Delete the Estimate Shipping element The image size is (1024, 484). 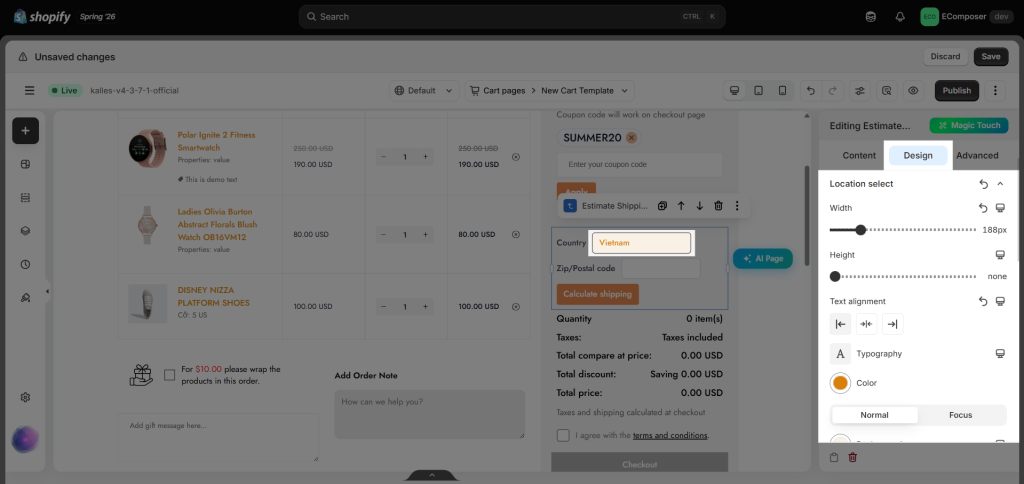pos(718,206)
